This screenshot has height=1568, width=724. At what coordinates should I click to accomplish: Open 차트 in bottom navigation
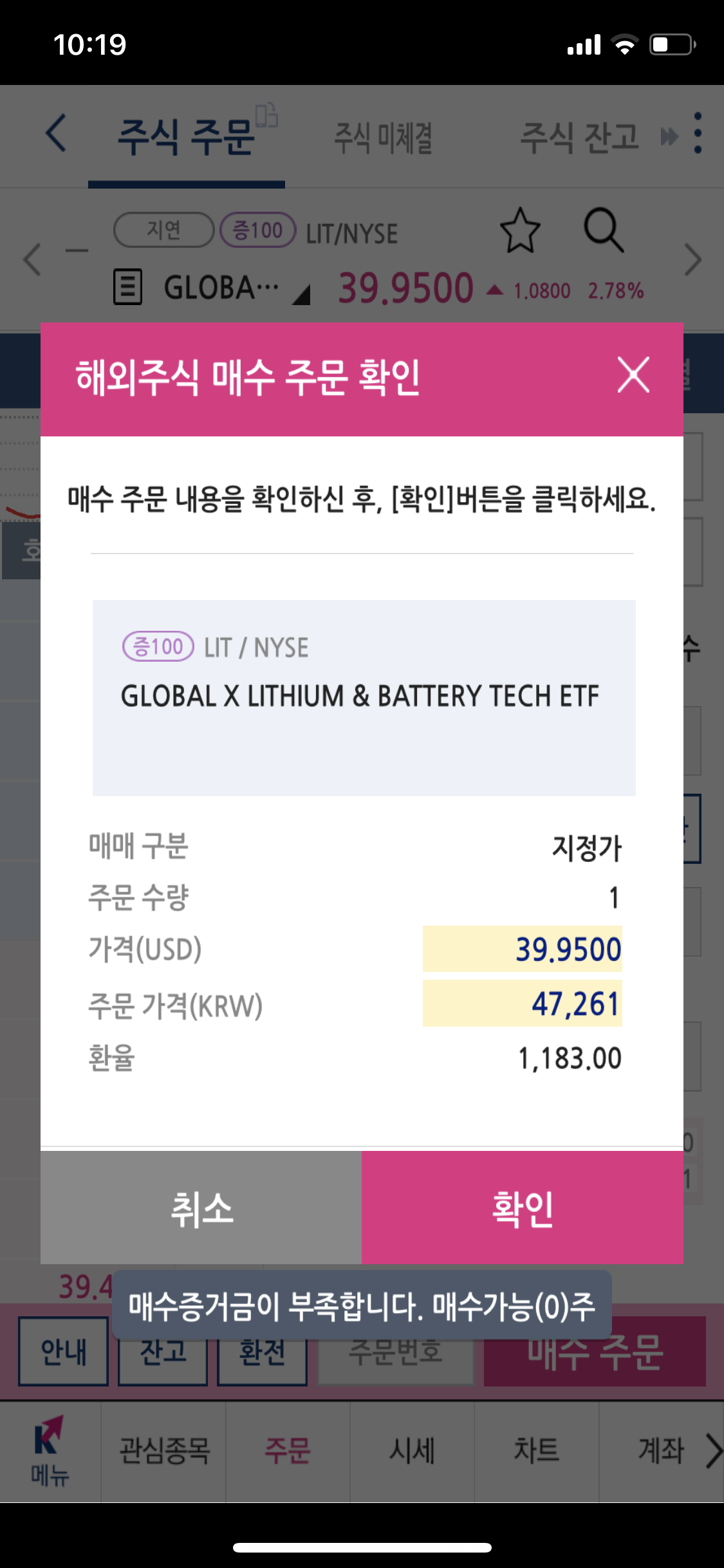537,1451
